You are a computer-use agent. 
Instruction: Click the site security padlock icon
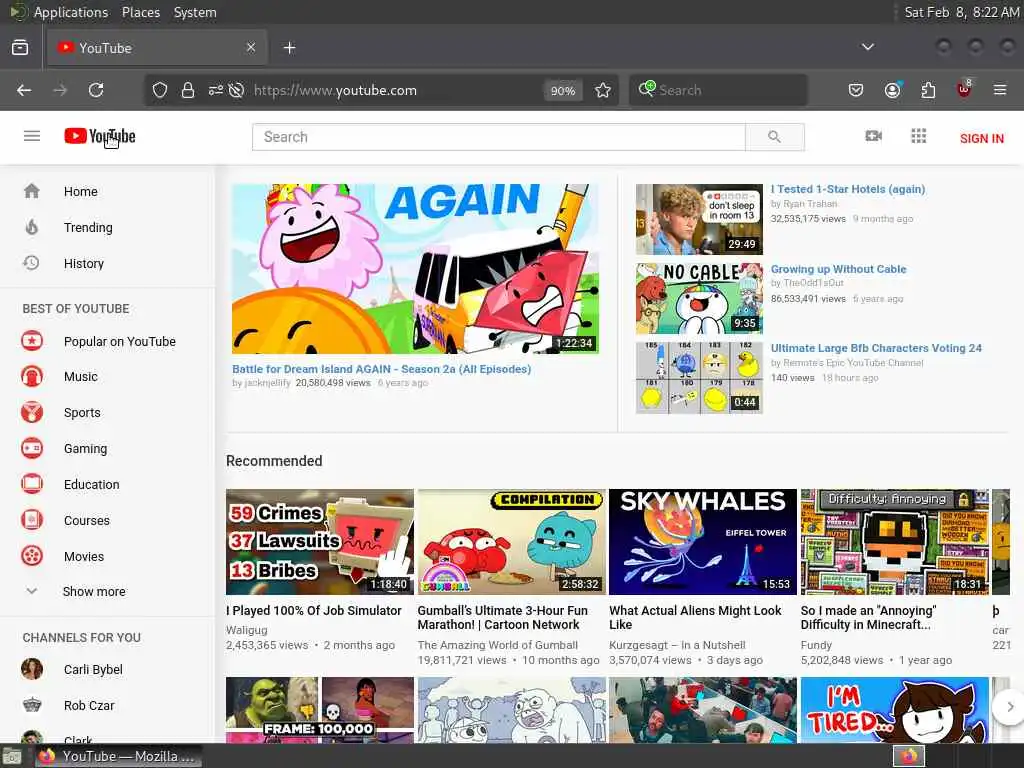tap(188, 90)
